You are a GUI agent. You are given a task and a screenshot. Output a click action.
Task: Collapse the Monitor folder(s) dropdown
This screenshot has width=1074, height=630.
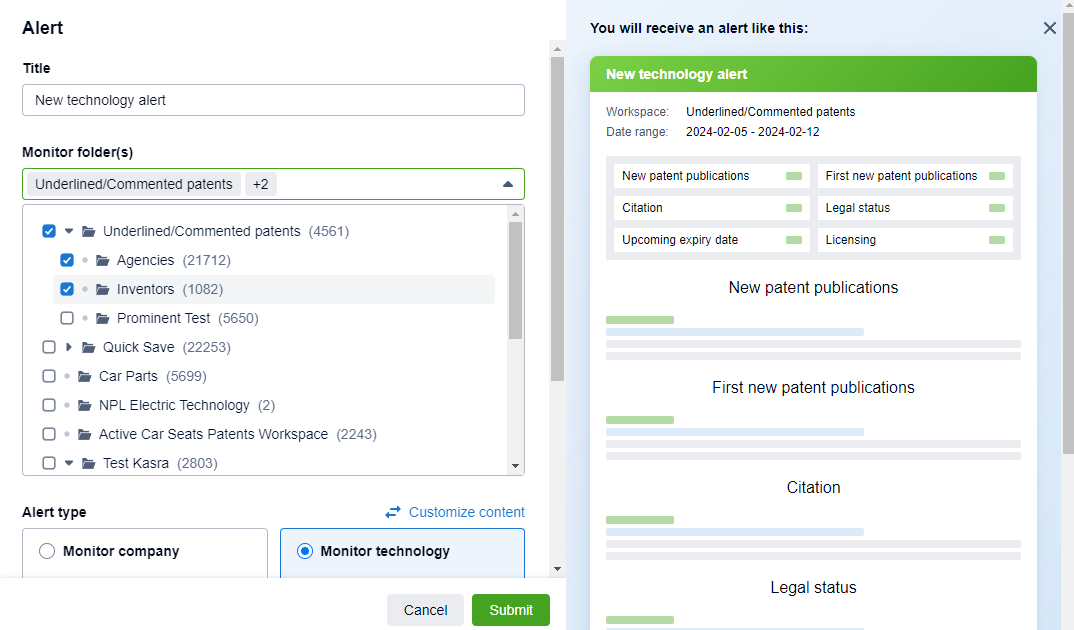coord(507,184)
